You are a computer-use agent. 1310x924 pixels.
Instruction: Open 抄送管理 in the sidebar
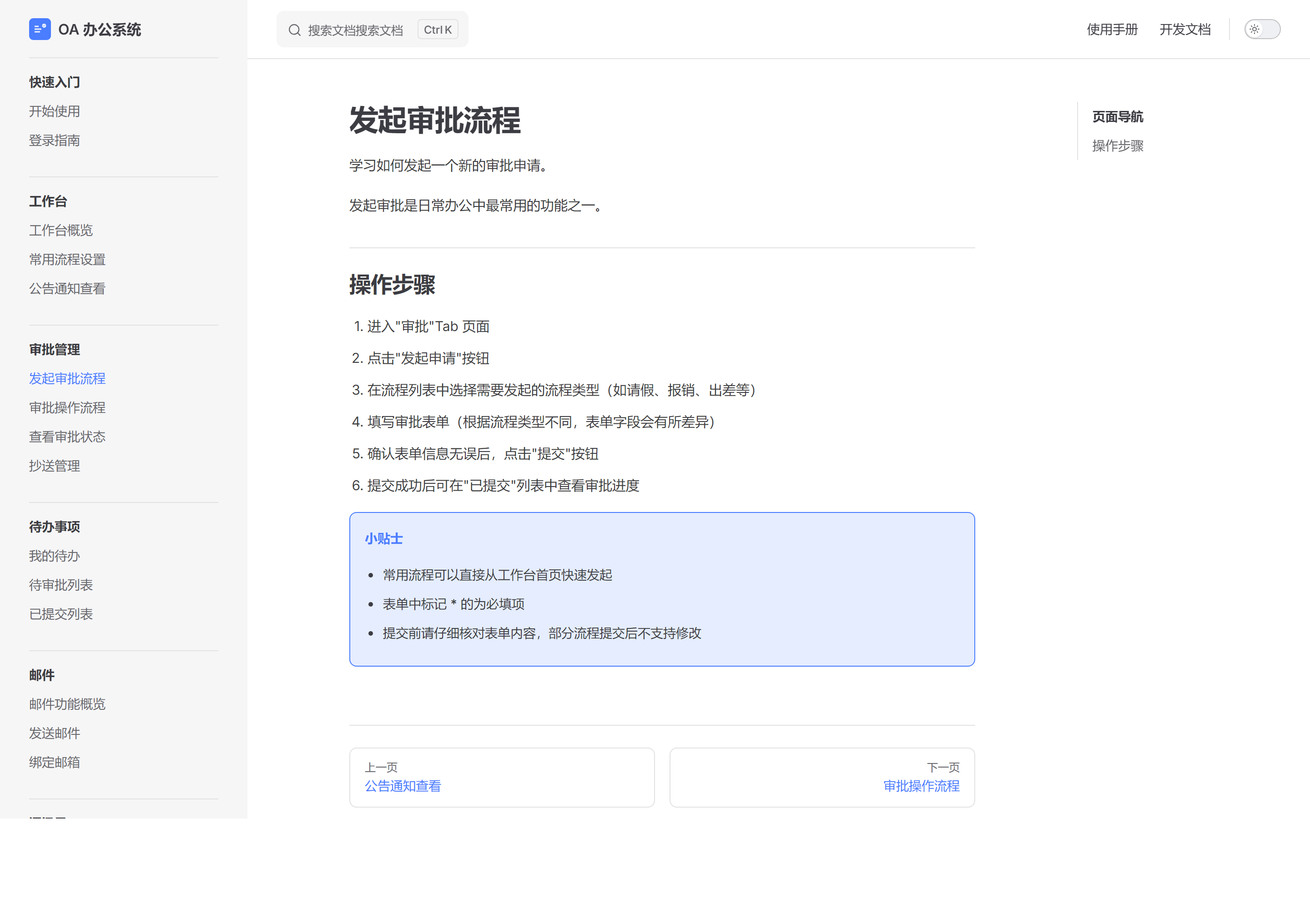(x=55, y=466)
